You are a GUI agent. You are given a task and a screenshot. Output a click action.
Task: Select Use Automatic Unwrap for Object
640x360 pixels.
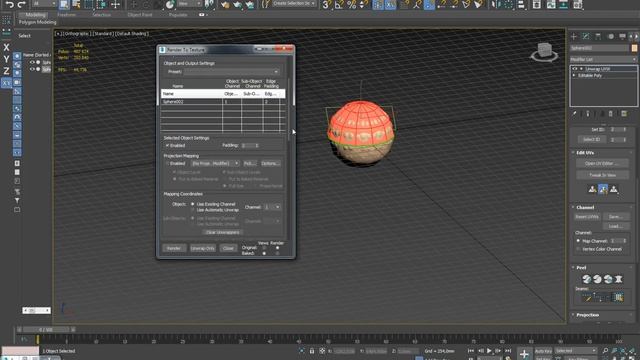(193, 210)
